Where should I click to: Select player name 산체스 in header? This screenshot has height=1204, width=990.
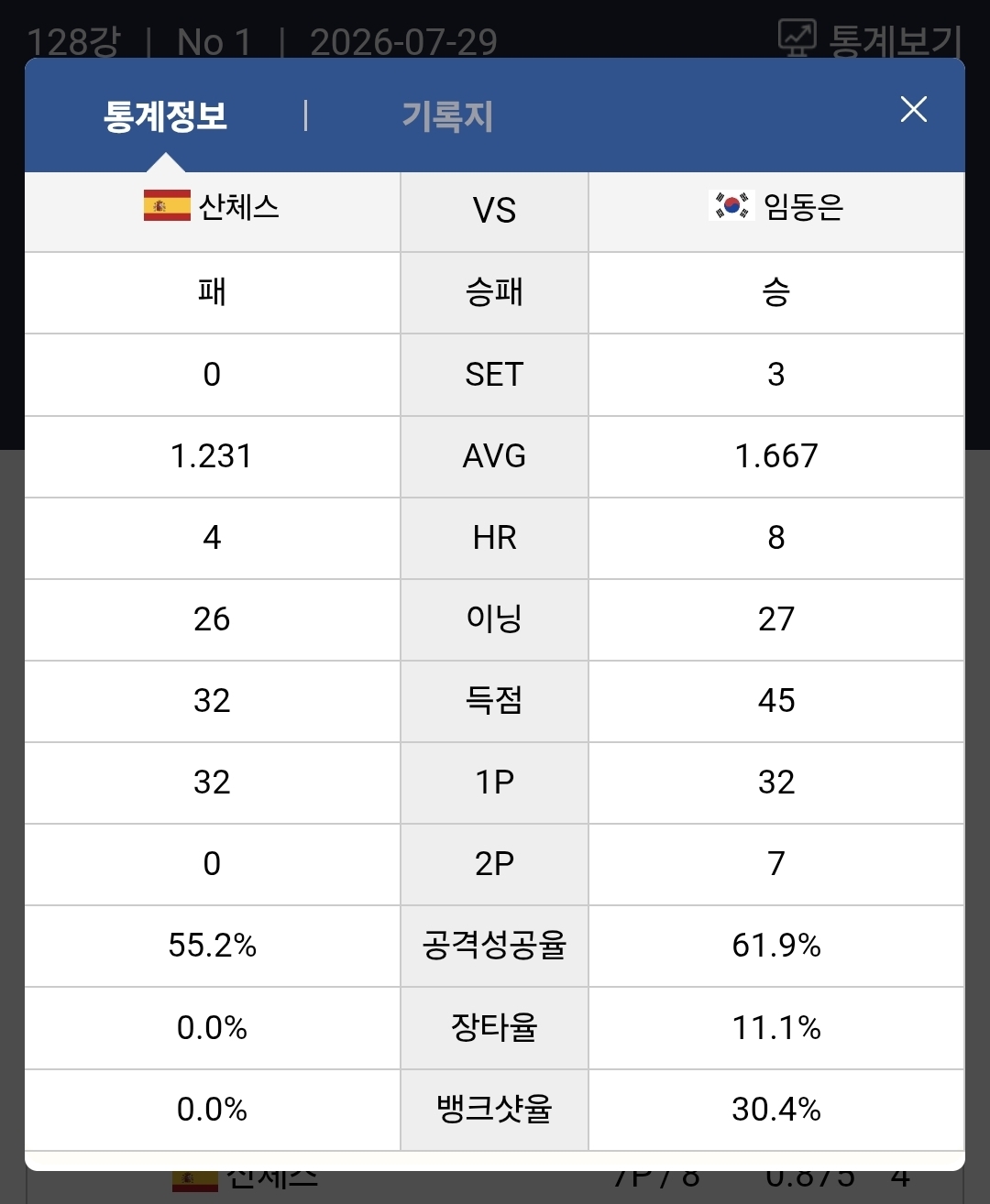point(239,206)
